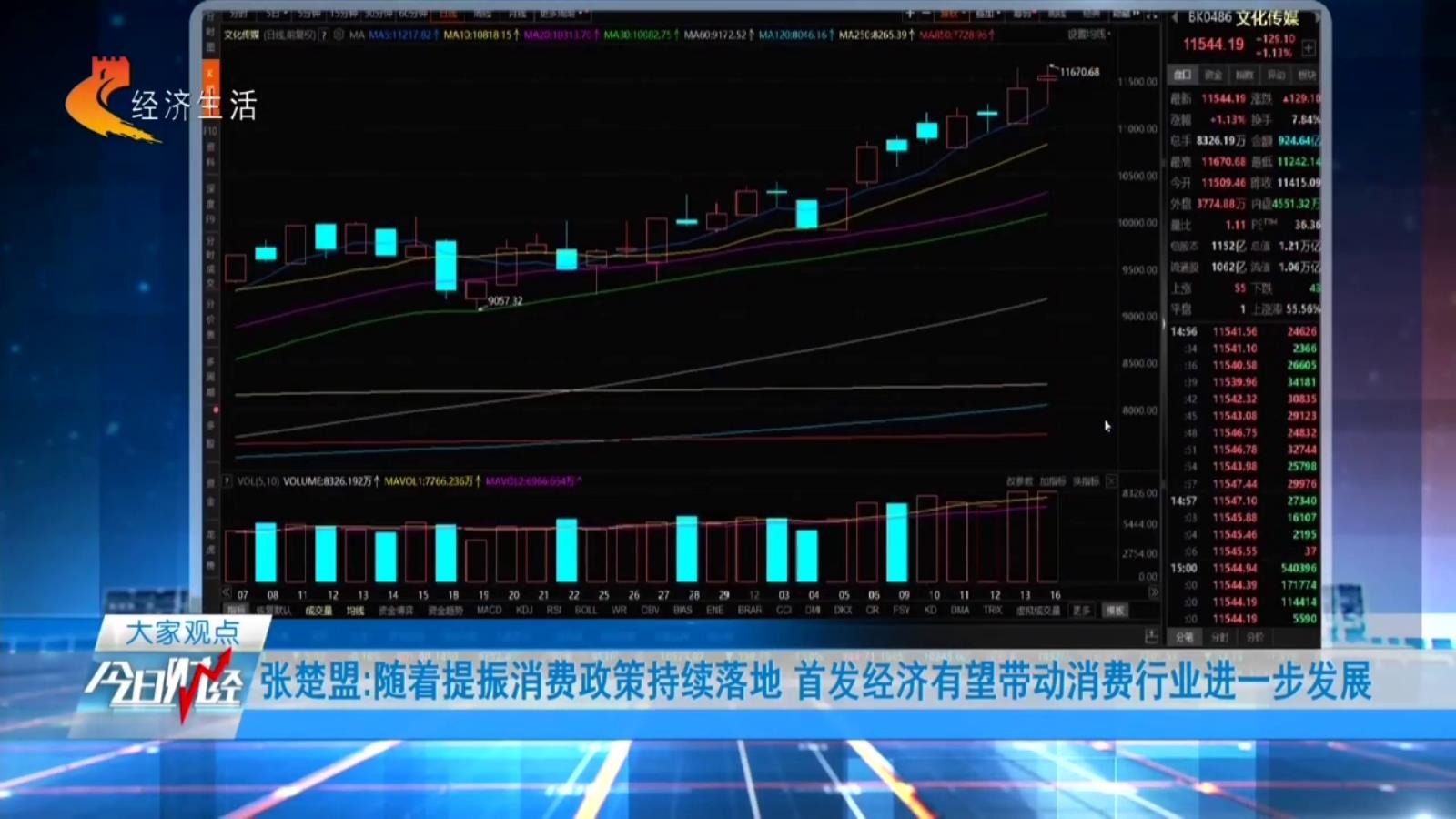This screenshot has height=819, width=1456.
Task: Switch to the KDJ indicator
Action: 524,611
